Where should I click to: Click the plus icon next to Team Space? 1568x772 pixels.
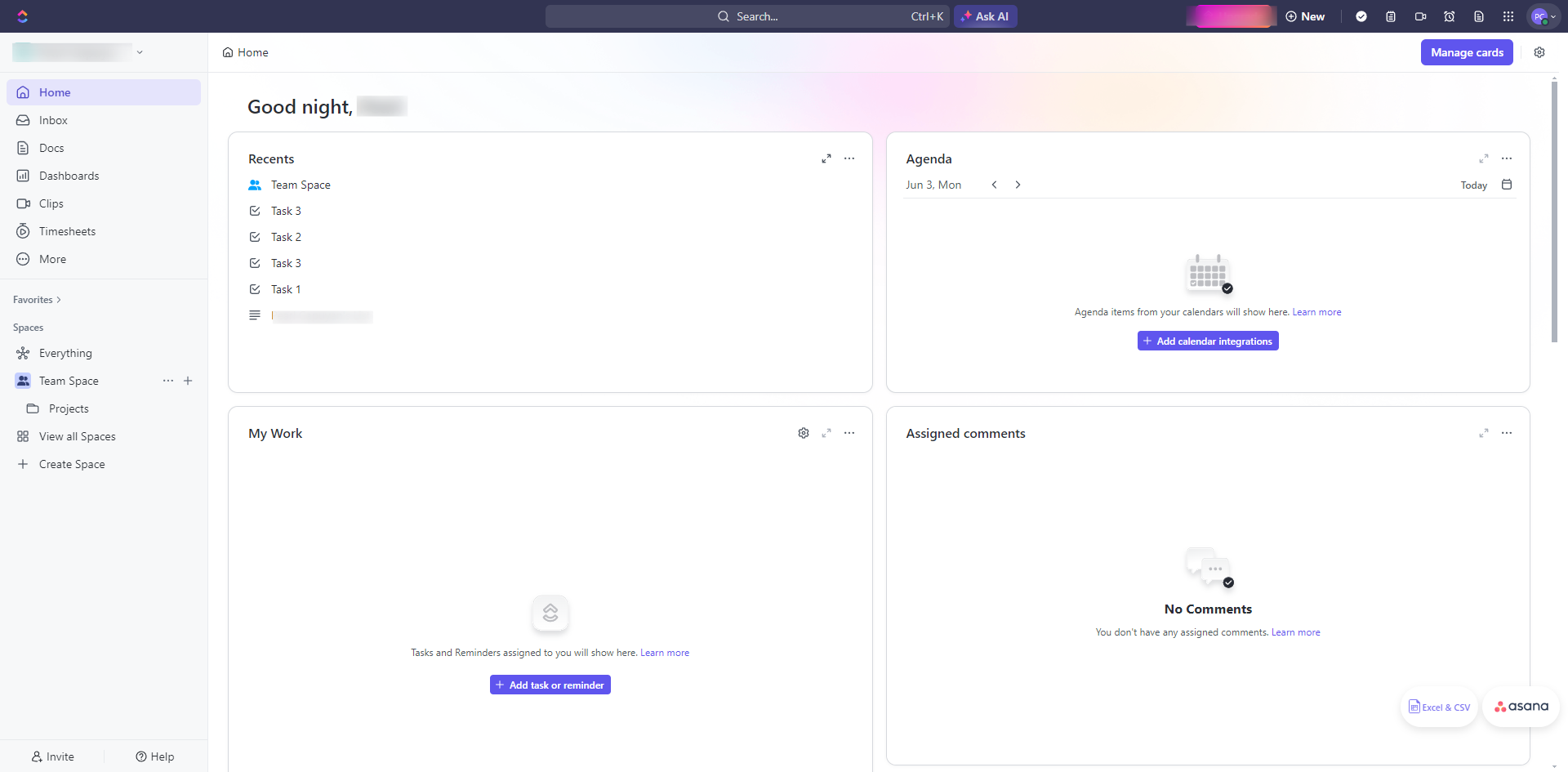tap(188, 381)
